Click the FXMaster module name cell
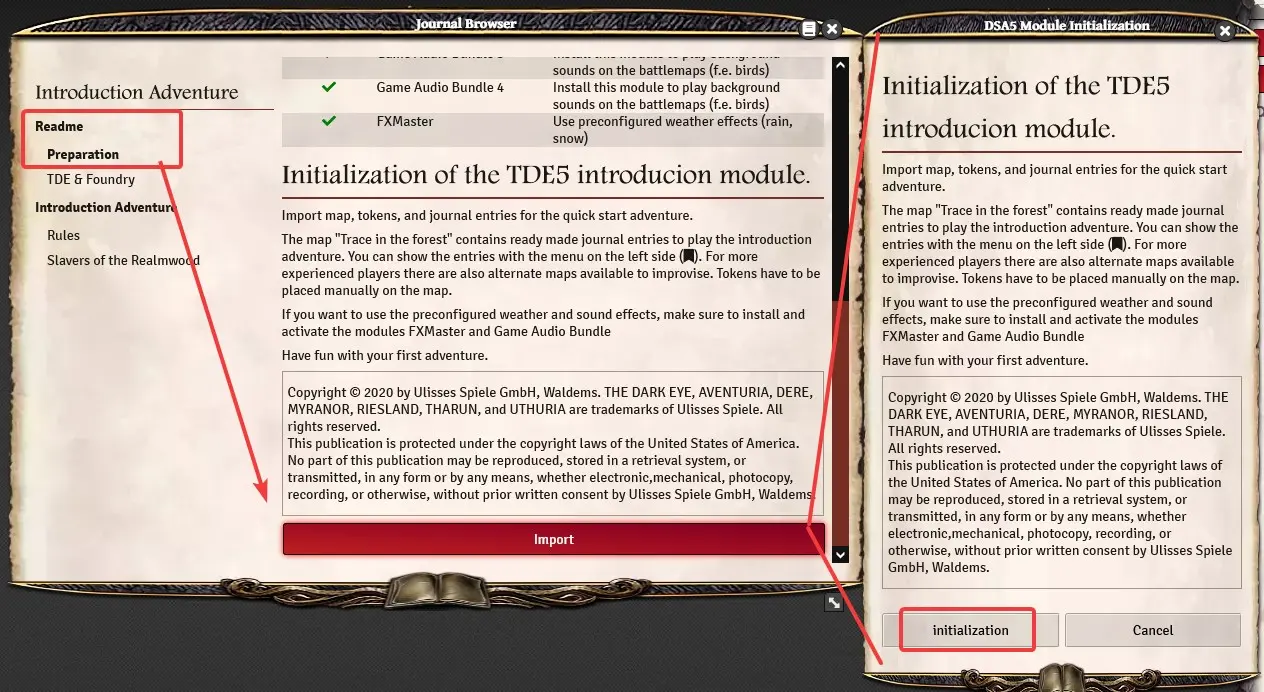This screenshot has height=692, width=1264. [405, 122]
